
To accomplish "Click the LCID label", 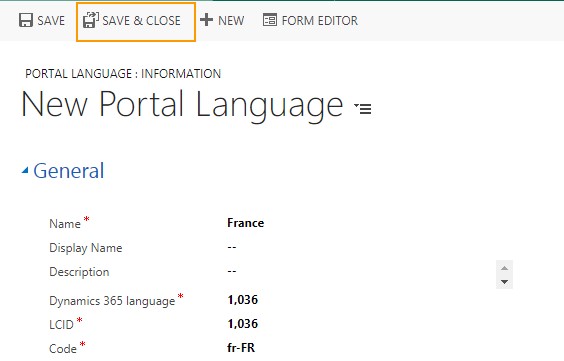I will pyautogui.click(x=61, y=325).
